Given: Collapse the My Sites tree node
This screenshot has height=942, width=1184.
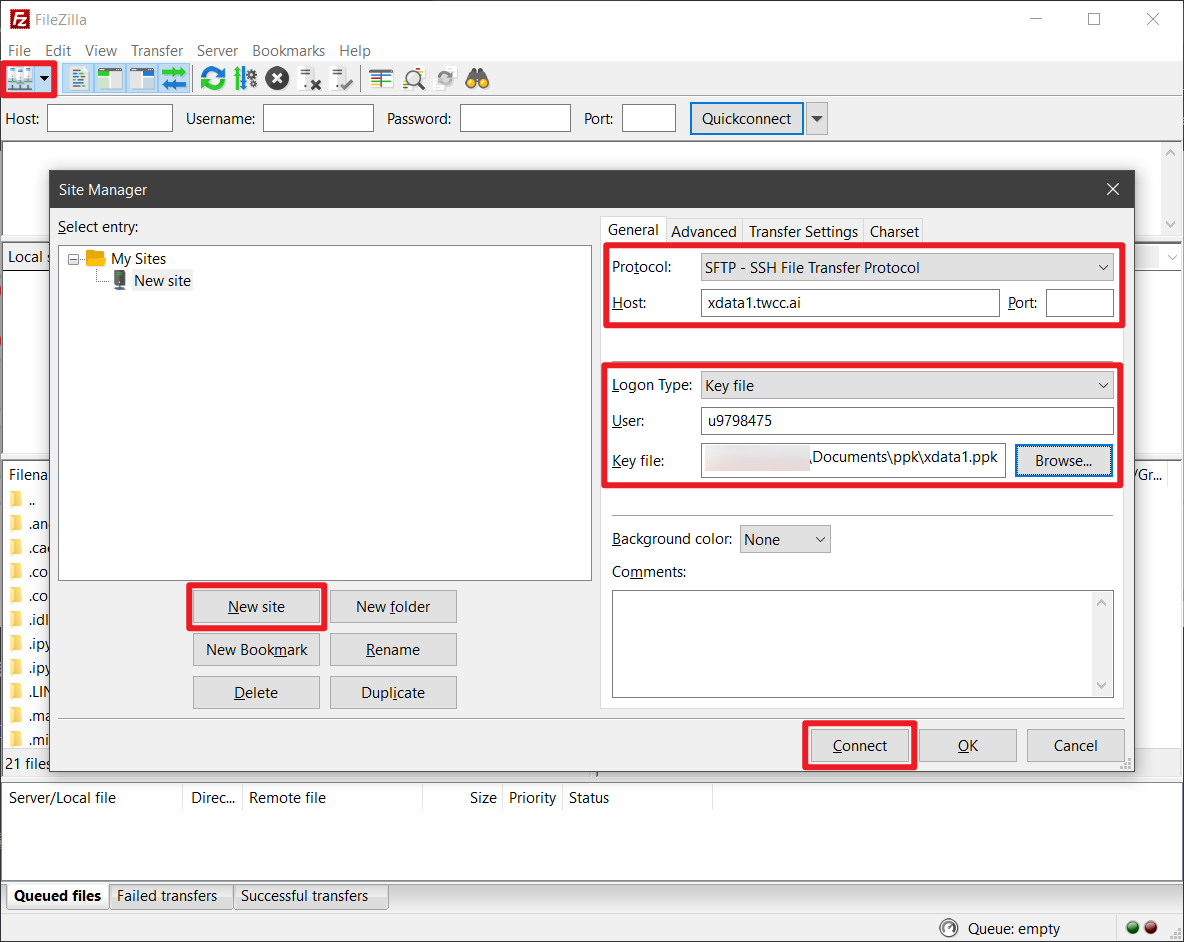Looking at the screenshot, I should pos(73,259).
